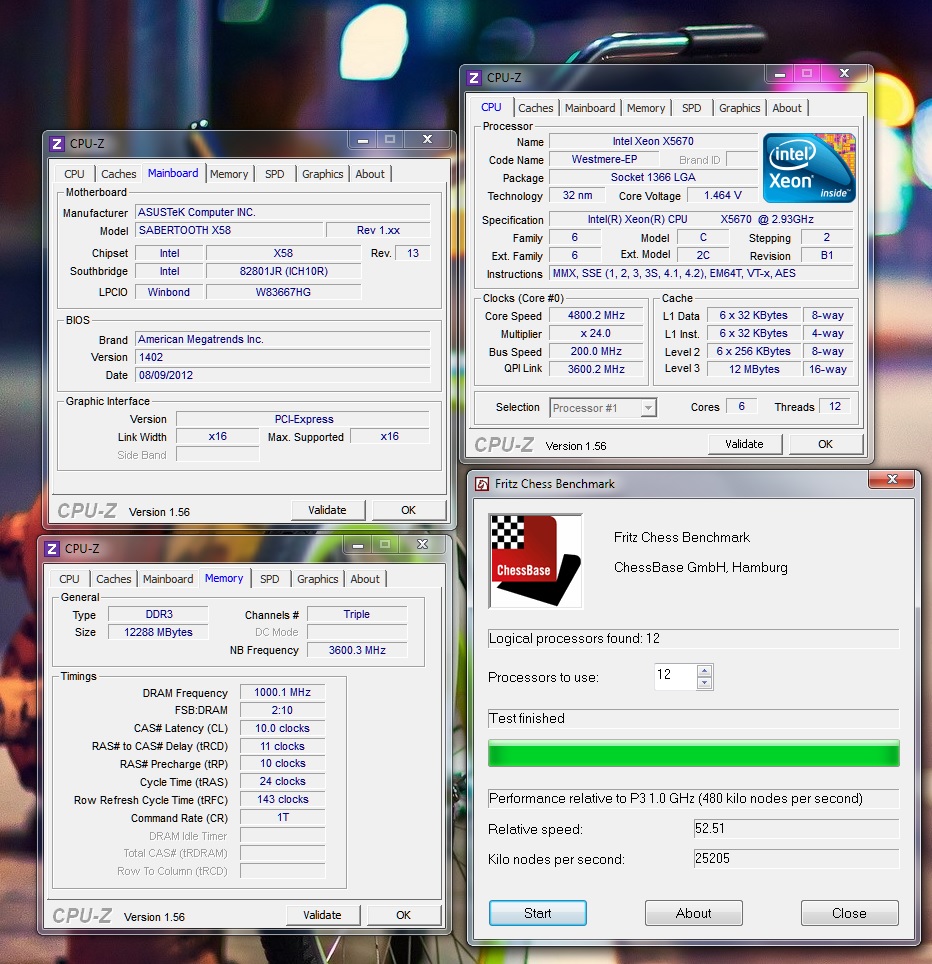Click the Core Speed value 4800.2 MHz

596,315
